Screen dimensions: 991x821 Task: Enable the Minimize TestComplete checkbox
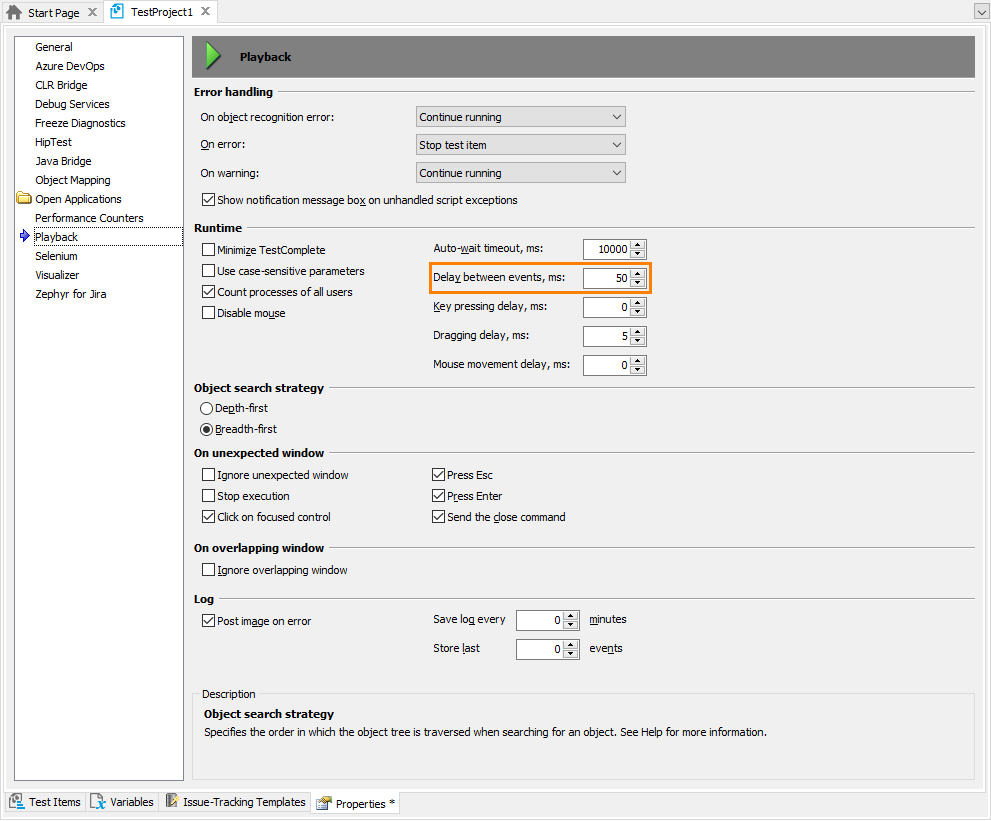click(x=208, y=250)
